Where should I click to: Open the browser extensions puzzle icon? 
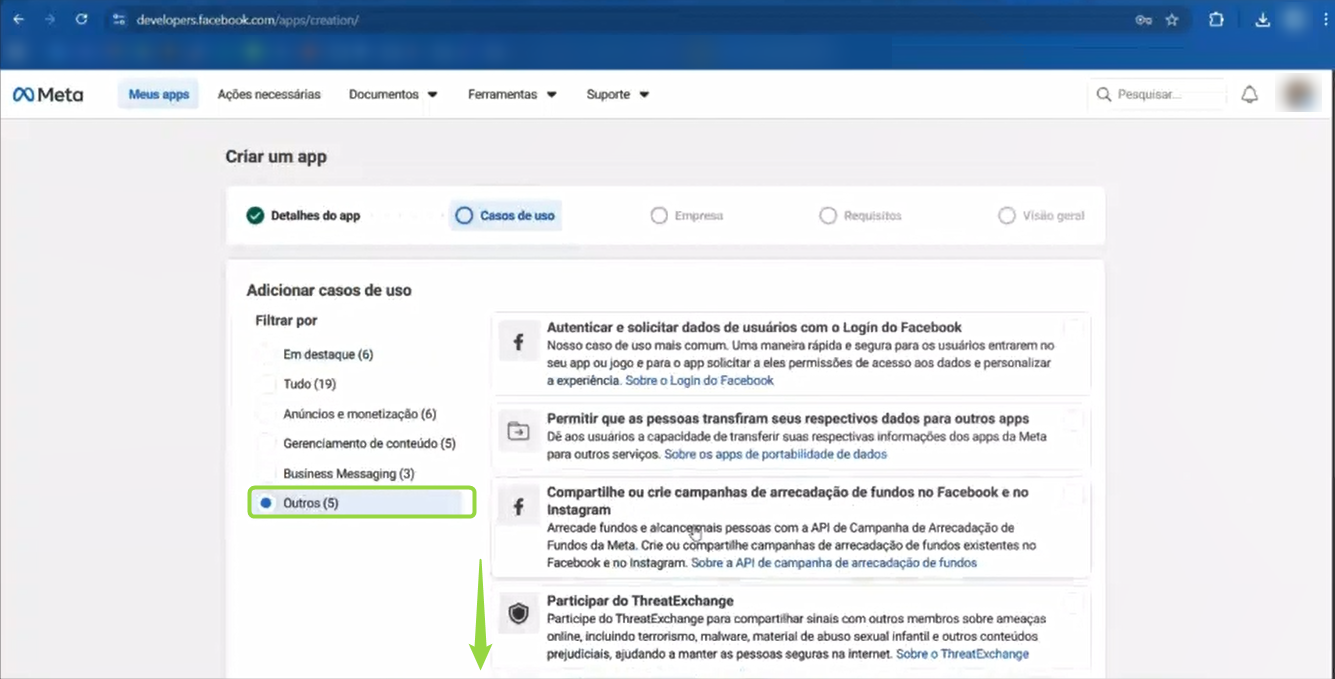[1216, 20]
